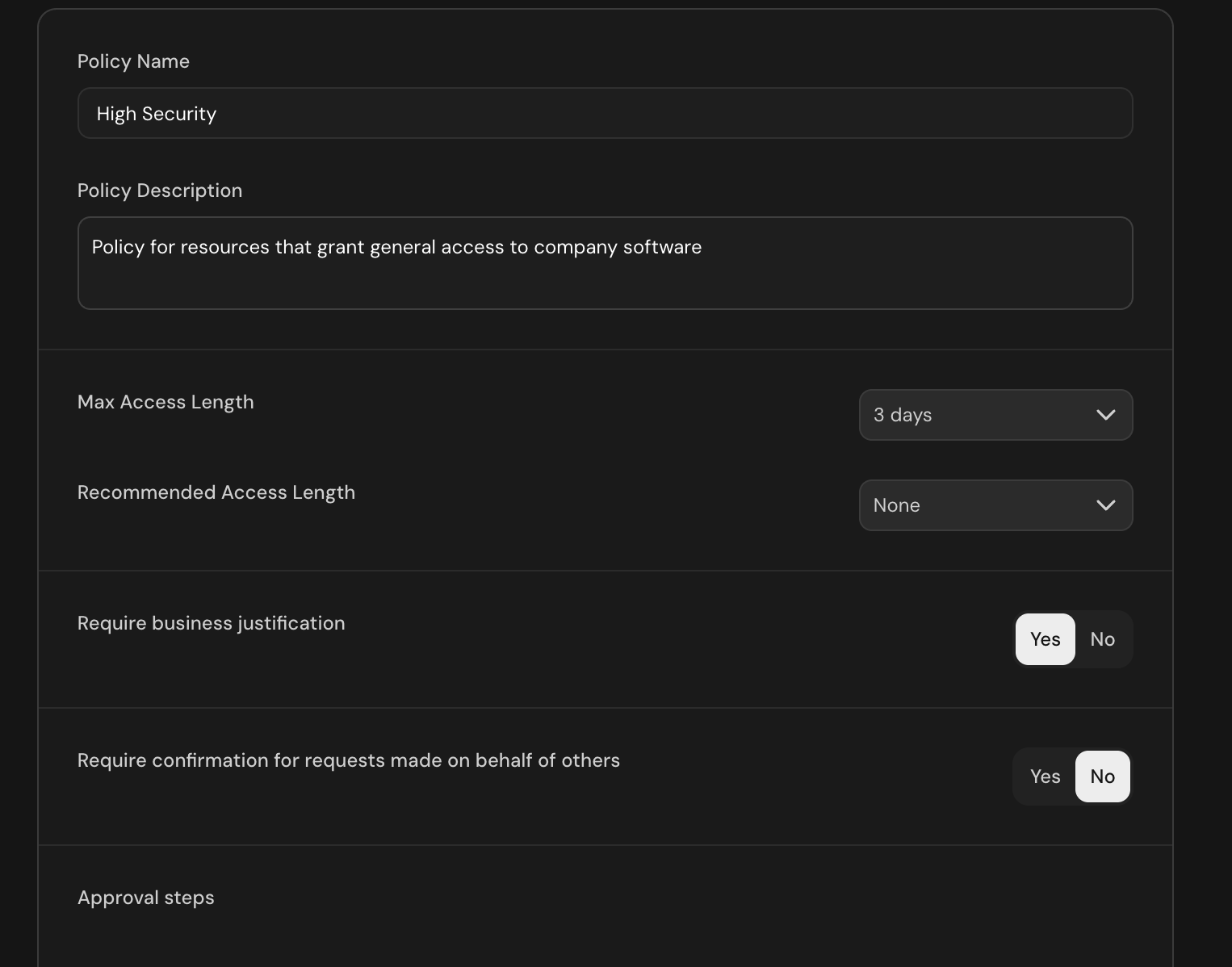1232x967 pixels.
Task: Open the Recommended Access Length dropdown
Action: point(995,505)
